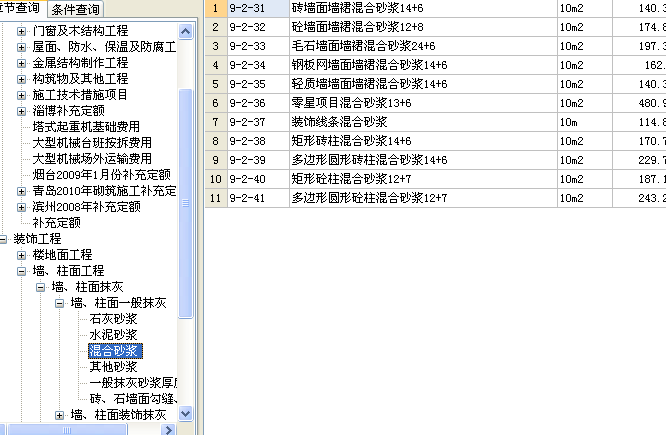Click 砖墙面墙裙混合砂浆14+6 cell
This screenshot has height=435, width=666.
423,8
